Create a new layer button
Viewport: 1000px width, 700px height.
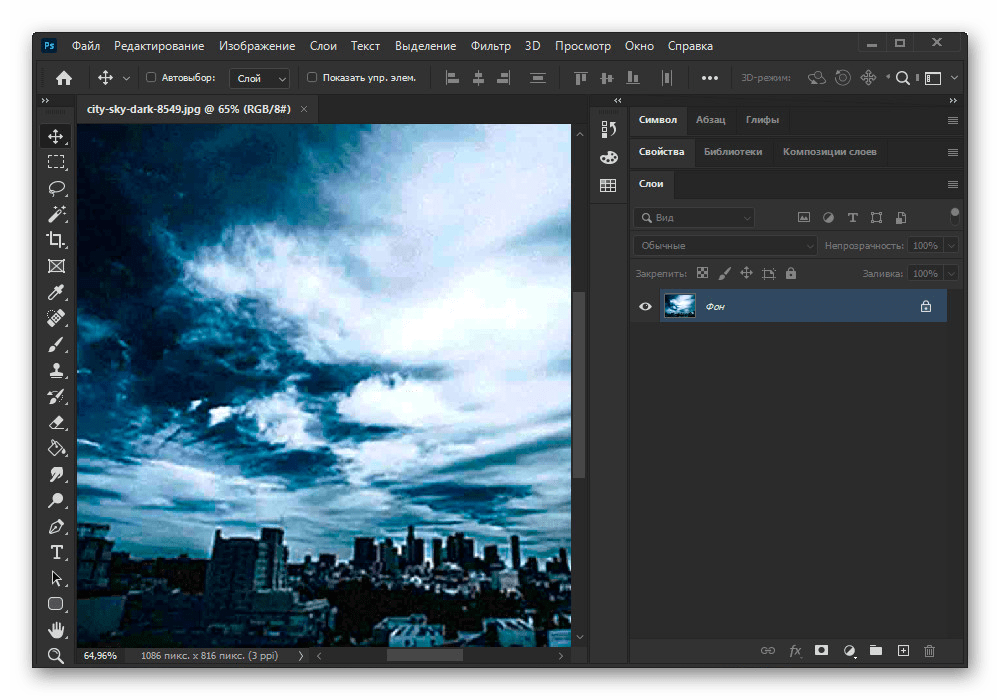tap(903, 650)
